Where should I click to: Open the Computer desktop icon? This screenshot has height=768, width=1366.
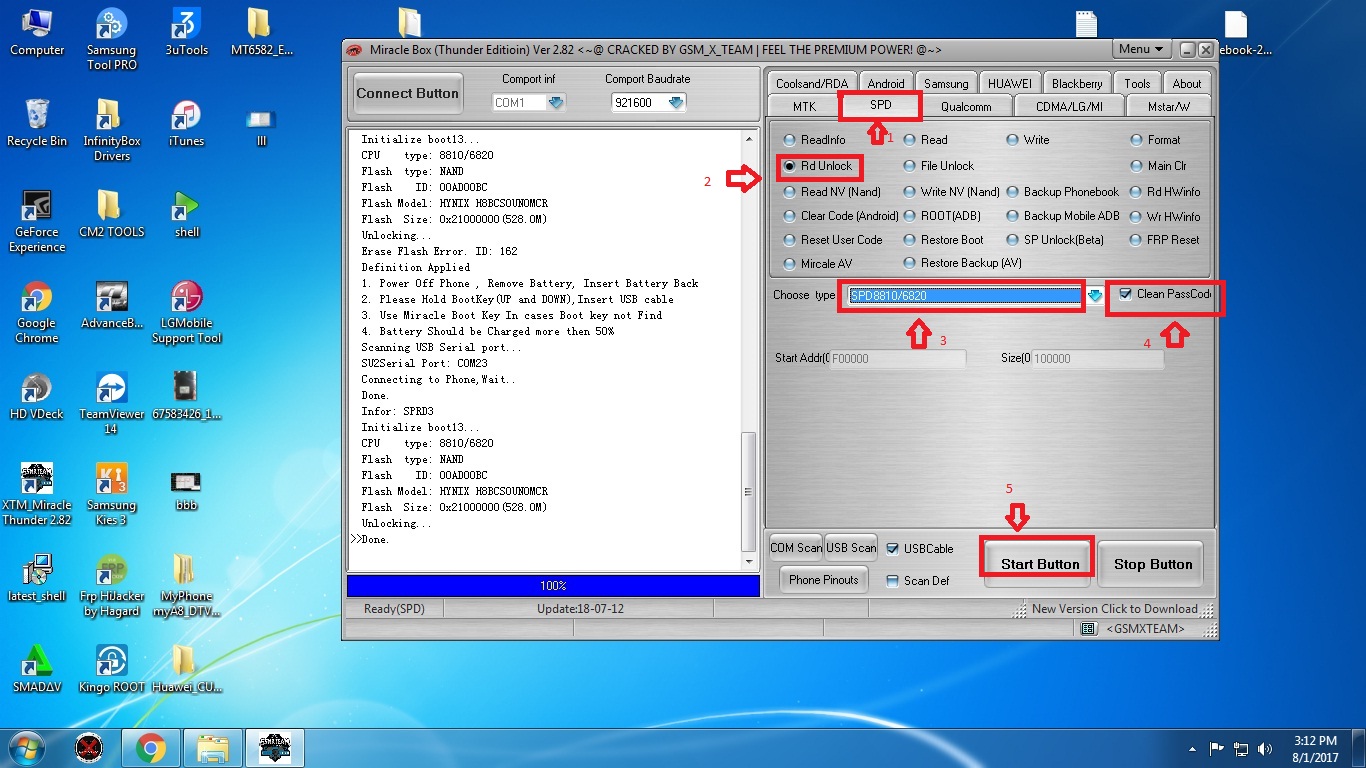click(x=37, y=32)
